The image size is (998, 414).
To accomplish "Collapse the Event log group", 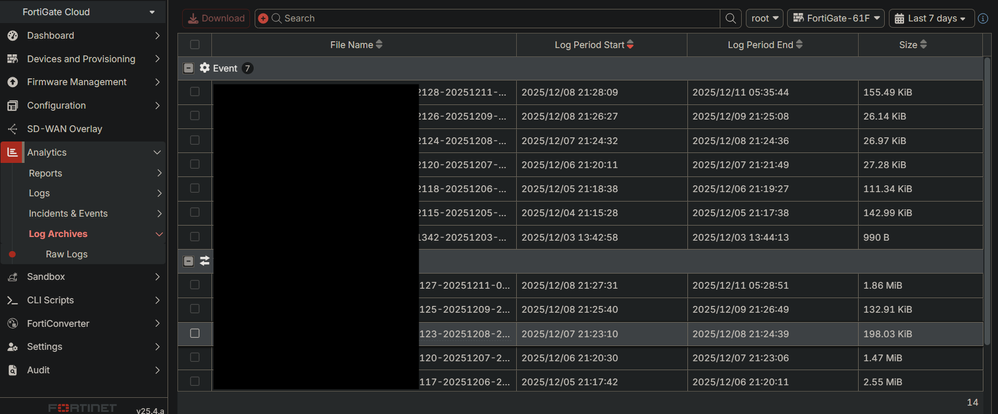I will coord(188,68).
